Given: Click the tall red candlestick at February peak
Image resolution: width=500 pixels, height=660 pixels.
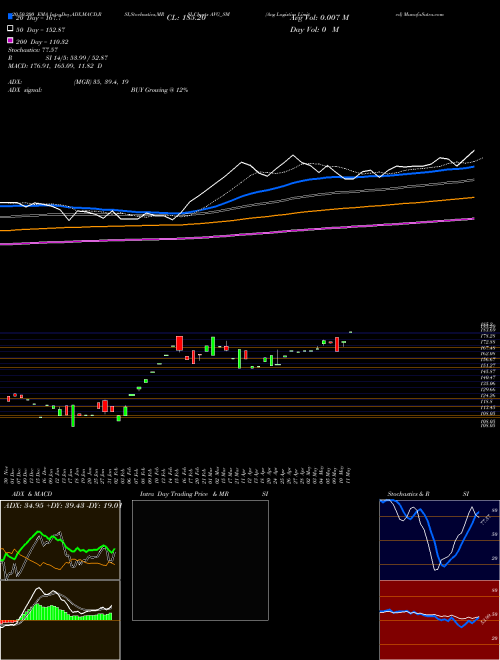Looking at the screenshot, I should [x=179, y=343].
